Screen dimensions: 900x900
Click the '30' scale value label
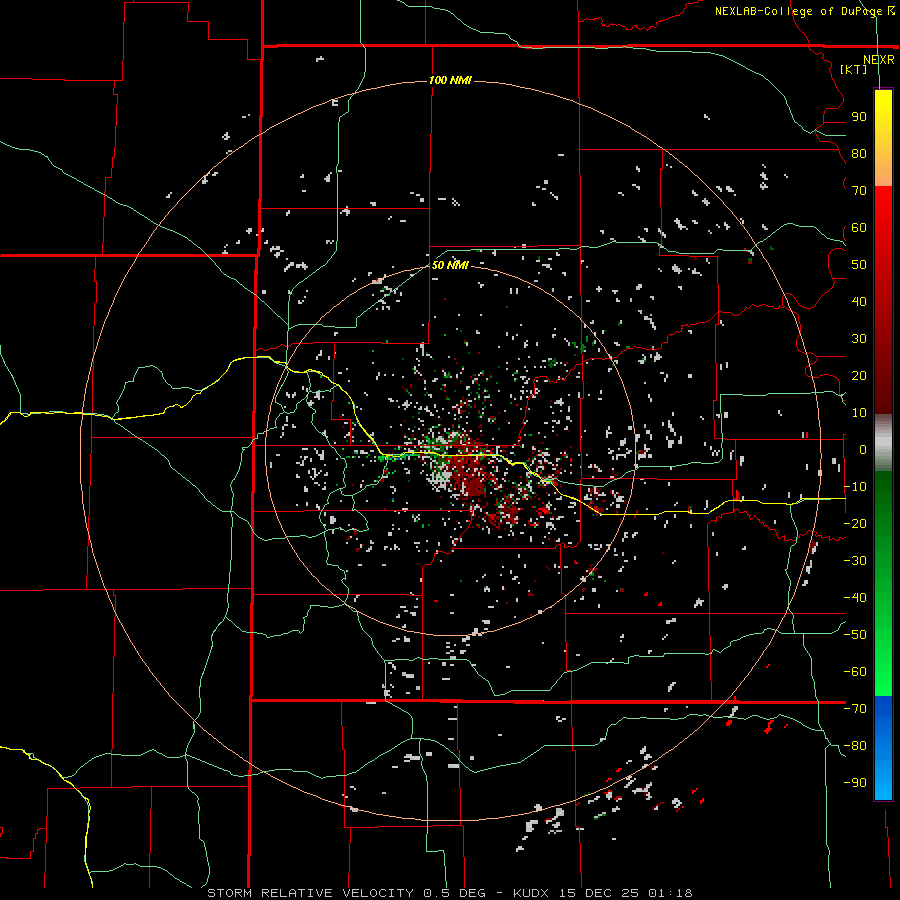point(859,339)
